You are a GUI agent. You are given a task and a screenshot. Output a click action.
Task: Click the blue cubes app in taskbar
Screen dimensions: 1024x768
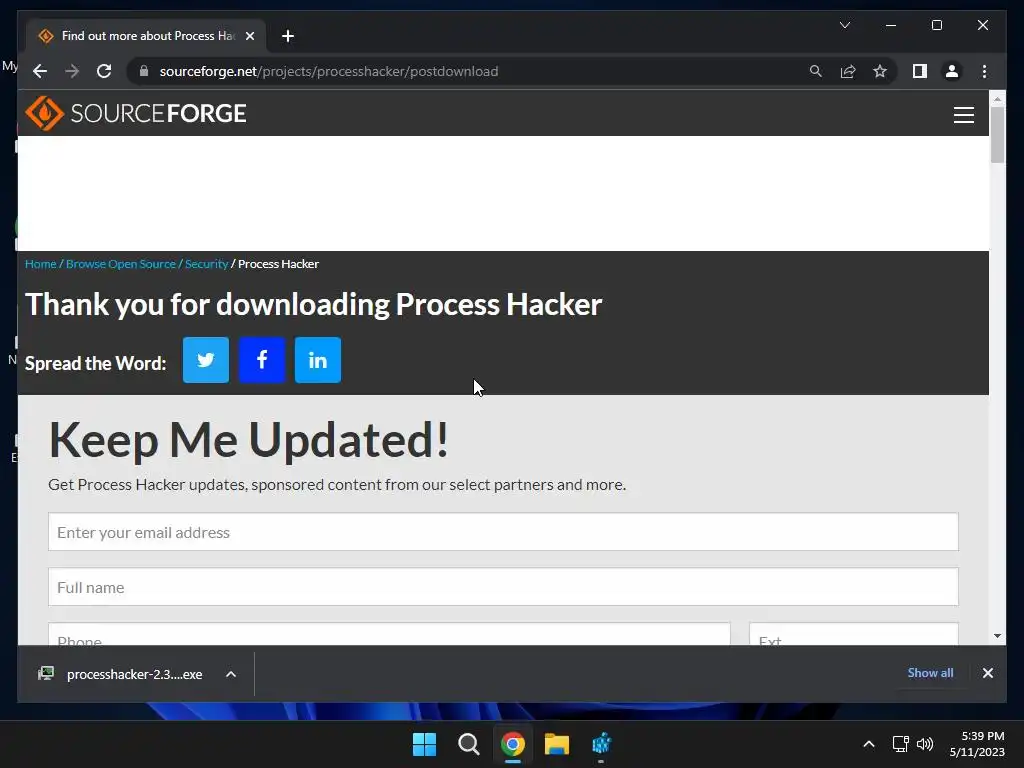click(x=601, y=744)
